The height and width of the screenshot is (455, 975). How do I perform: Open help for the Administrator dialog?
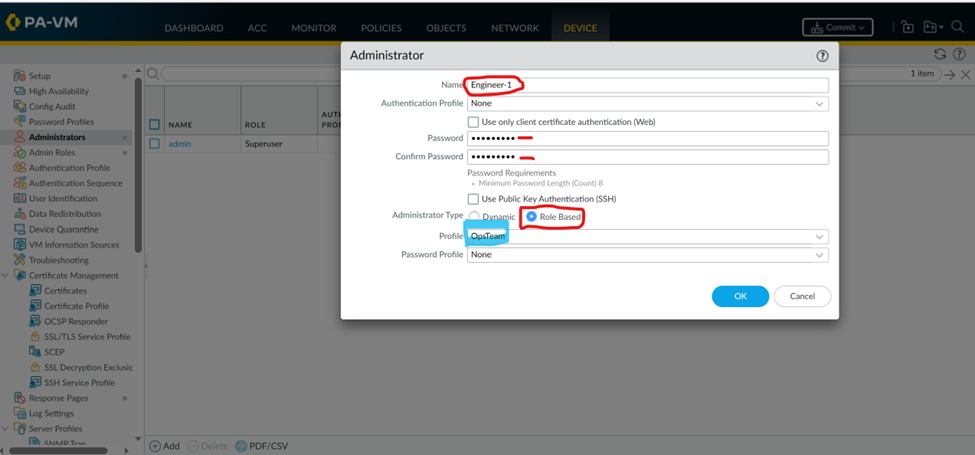tap(822, 56)
